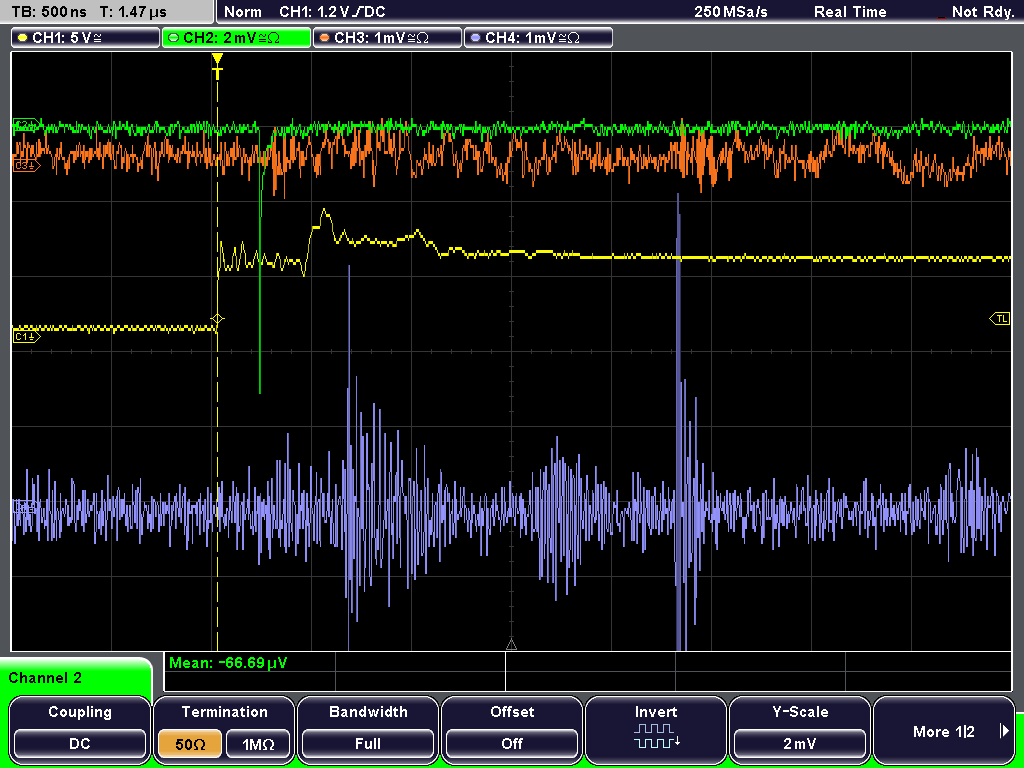Set termination to 1MΩ
The image size is (1024, 768).
click(258, 744)
